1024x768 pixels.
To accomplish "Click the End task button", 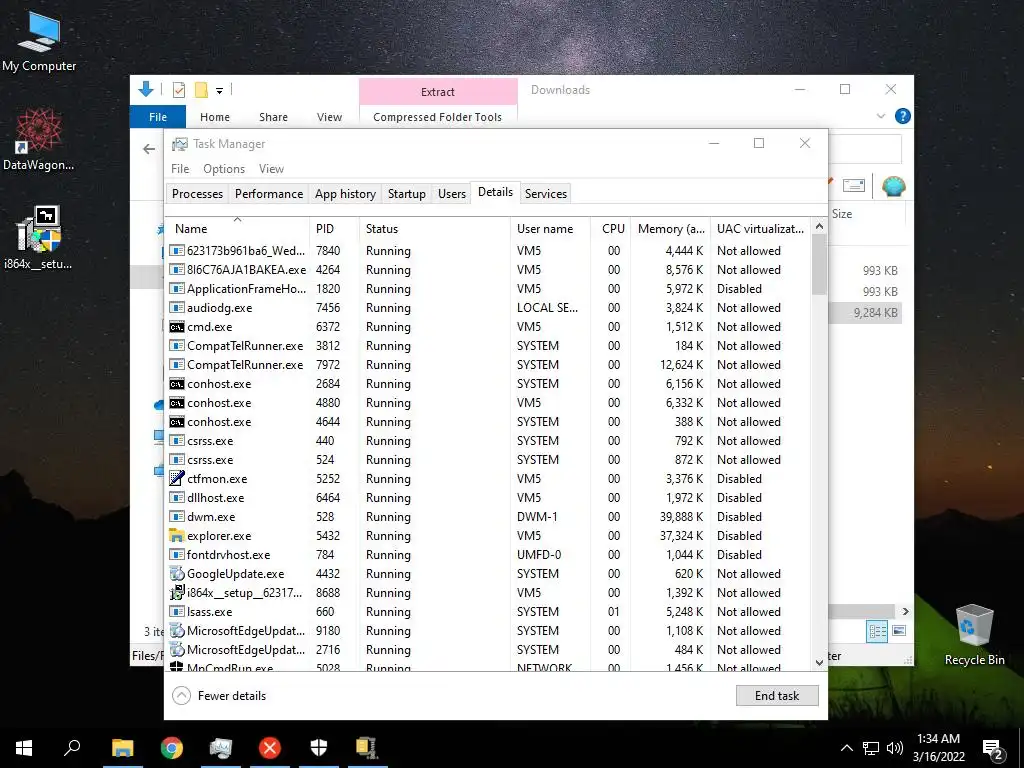I will pyautogui.click(x=777, y=696).
